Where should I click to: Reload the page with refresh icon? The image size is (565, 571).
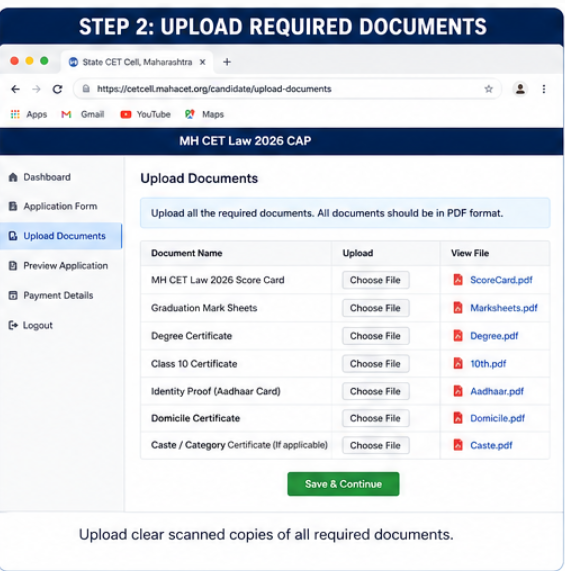tap(58, 89)
